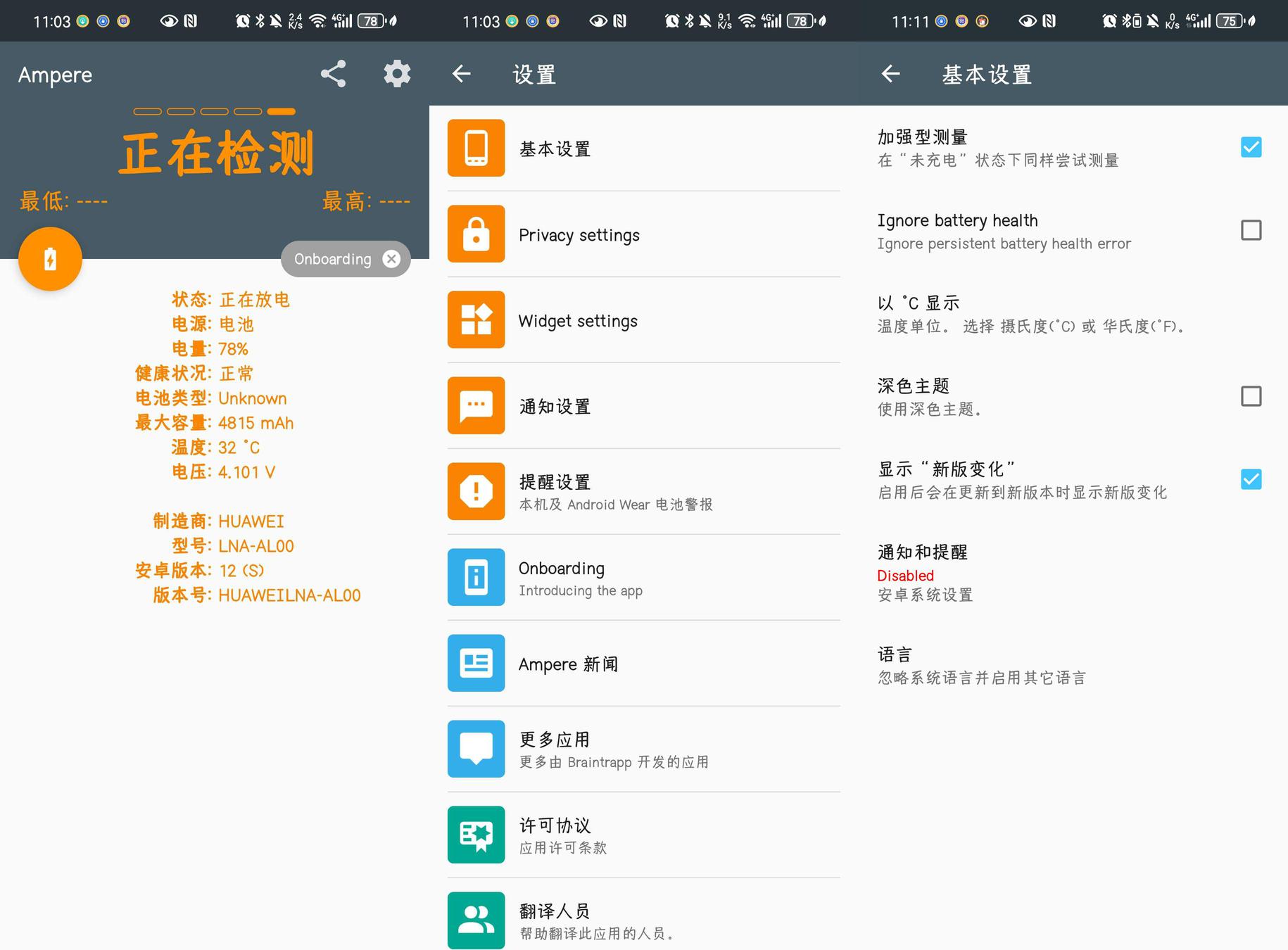1288x950 pixels.
Task: Open settings via the gear icon
Action: pyautogui.click(x=397, y=74)
